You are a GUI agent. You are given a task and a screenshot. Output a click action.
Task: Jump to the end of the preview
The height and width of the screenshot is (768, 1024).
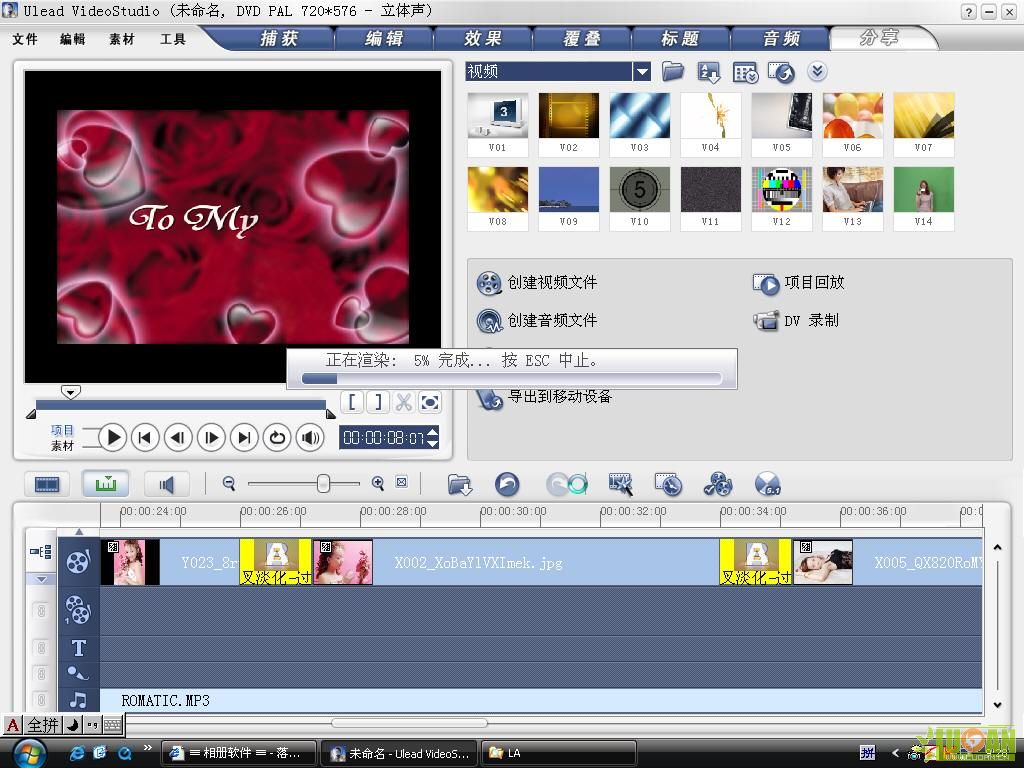pos(244,437)
